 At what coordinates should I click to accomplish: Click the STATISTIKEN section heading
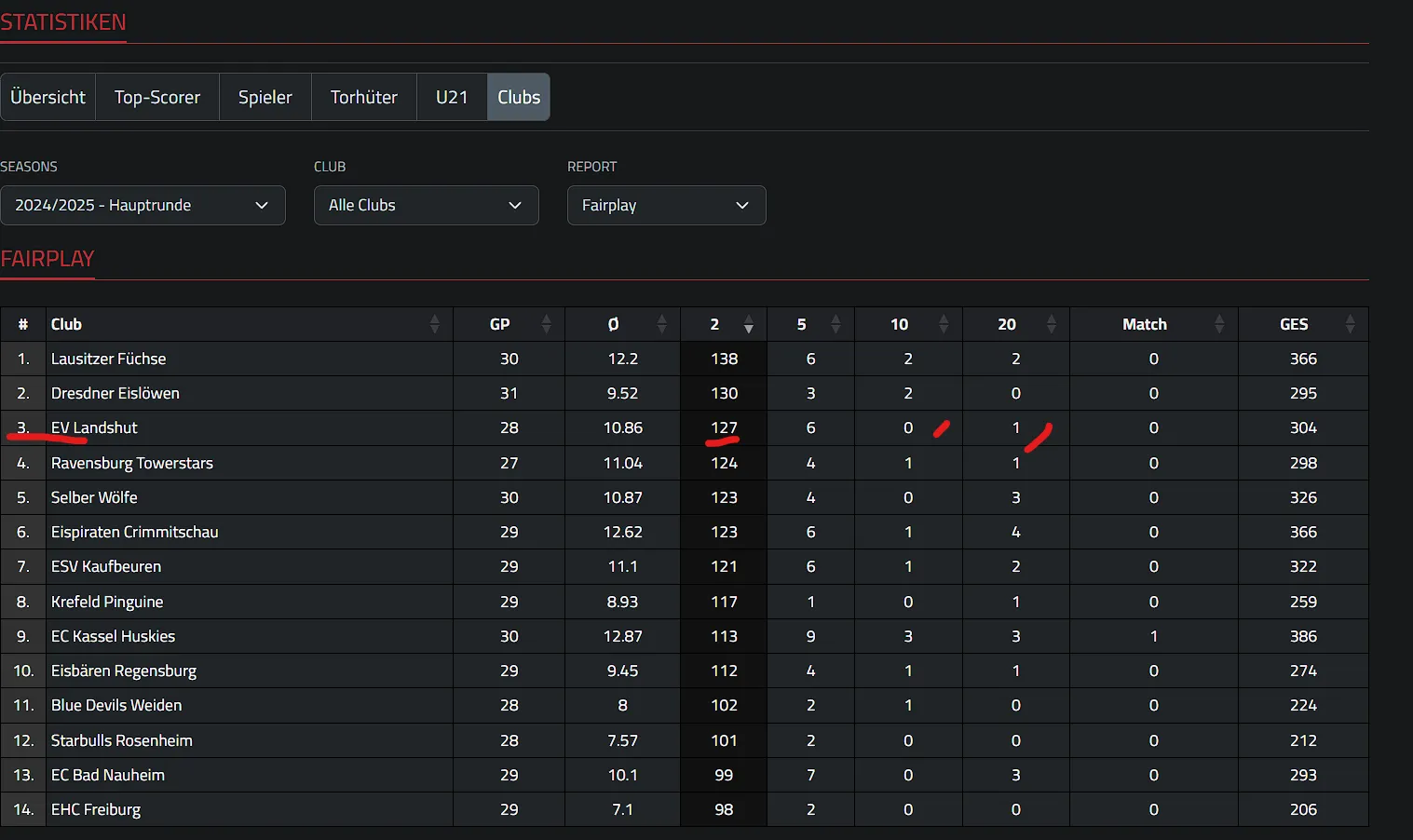[63, 22]
